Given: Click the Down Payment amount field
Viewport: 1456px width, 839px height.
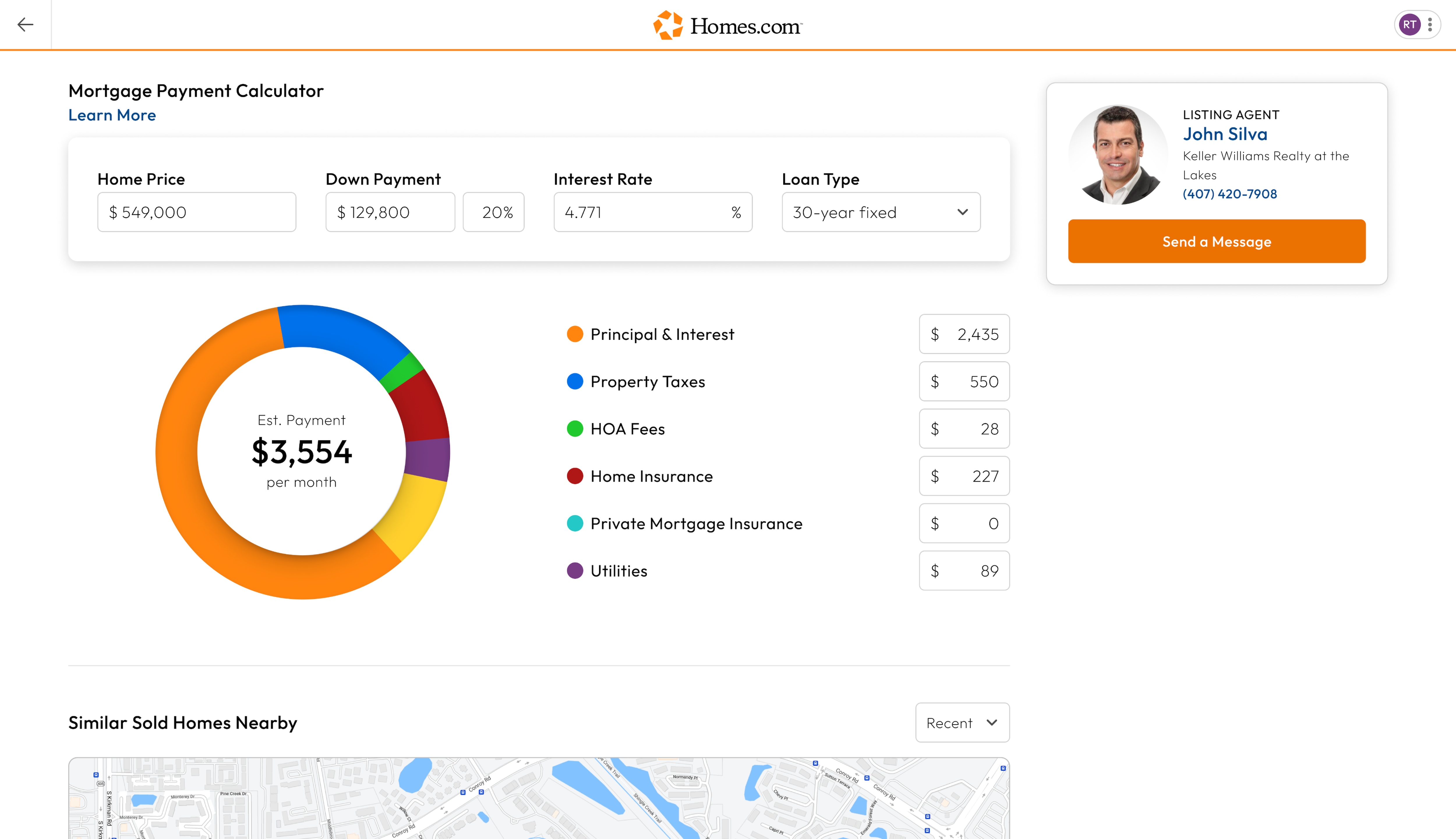Looking at the screenshot, I should pyautogui.click(x=390, y=212).
